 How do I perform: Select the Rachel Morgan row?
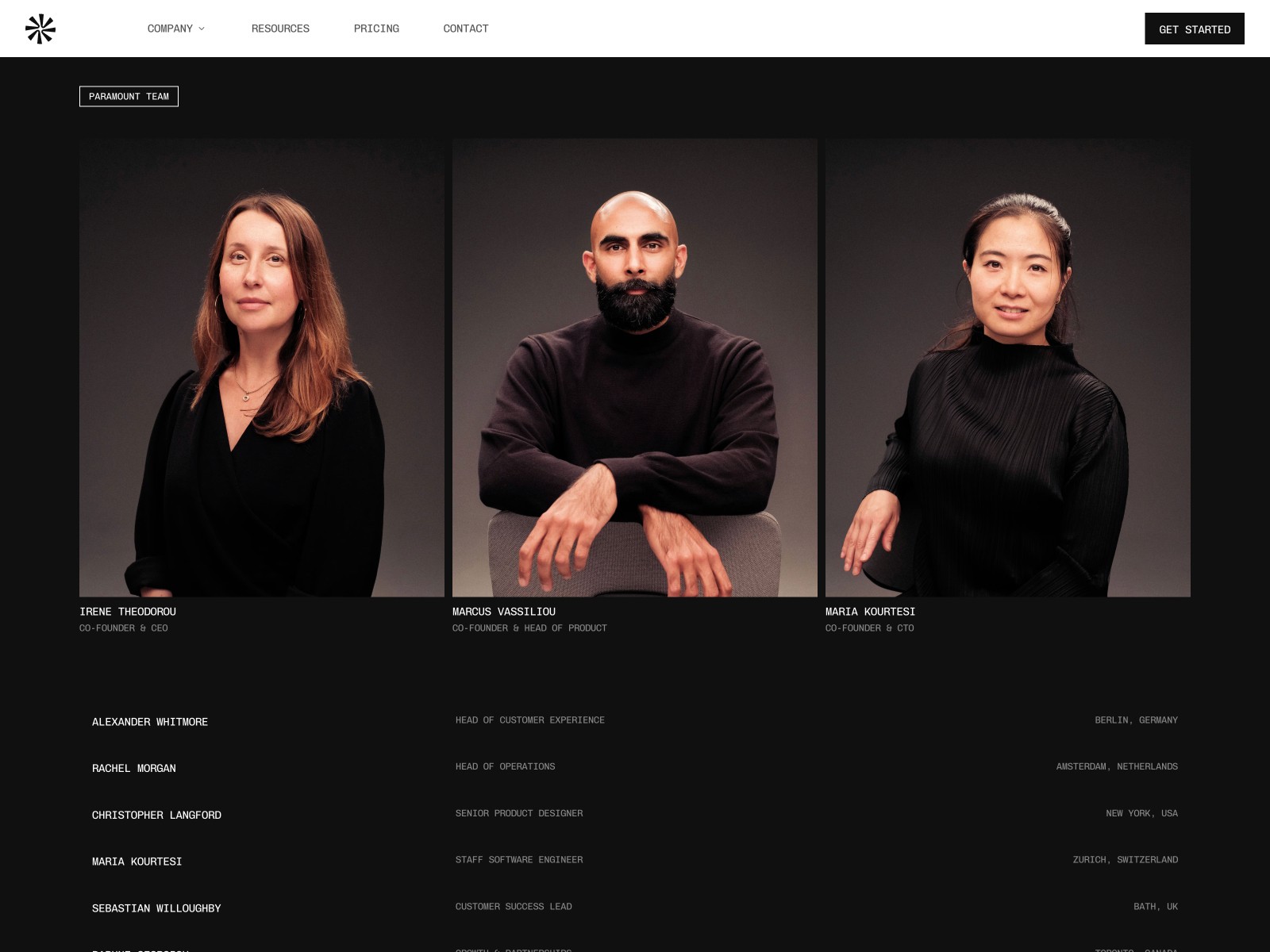[x=635, y=767]
